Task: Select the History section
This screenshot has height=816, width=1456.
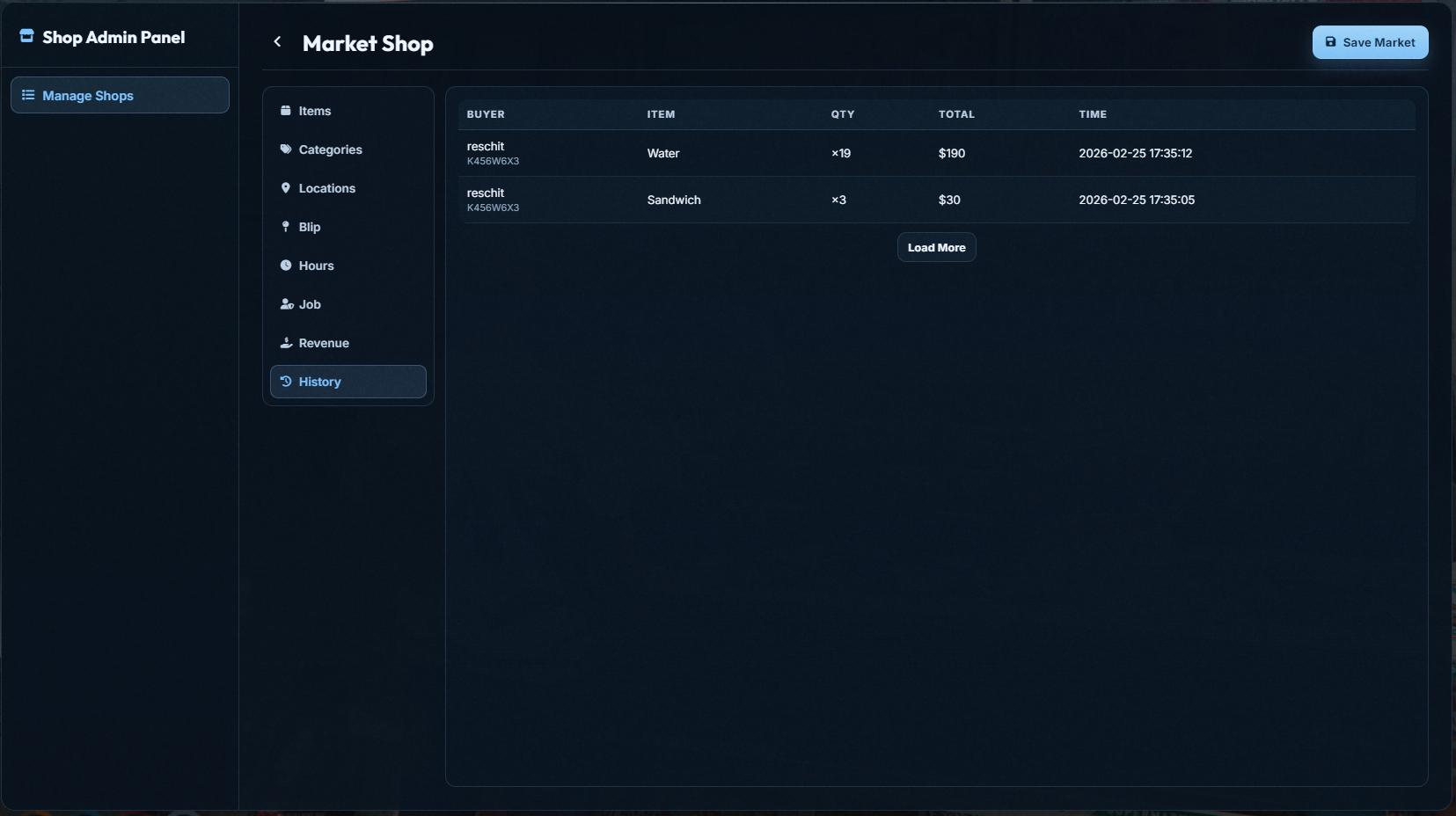Action: (348, 382)
